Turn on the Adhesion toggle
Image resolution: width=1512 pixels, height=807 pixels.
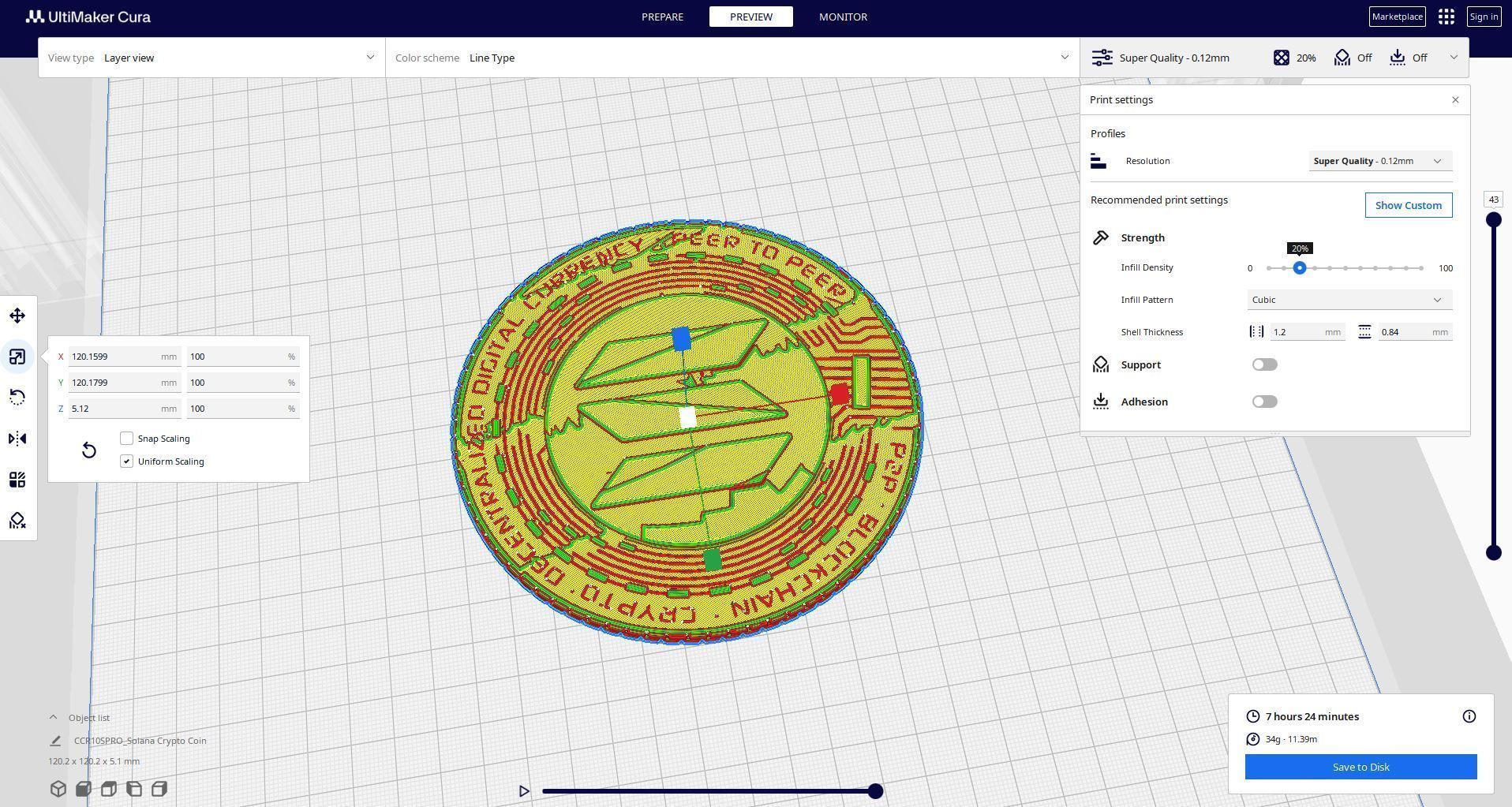tap(1265, 402)
